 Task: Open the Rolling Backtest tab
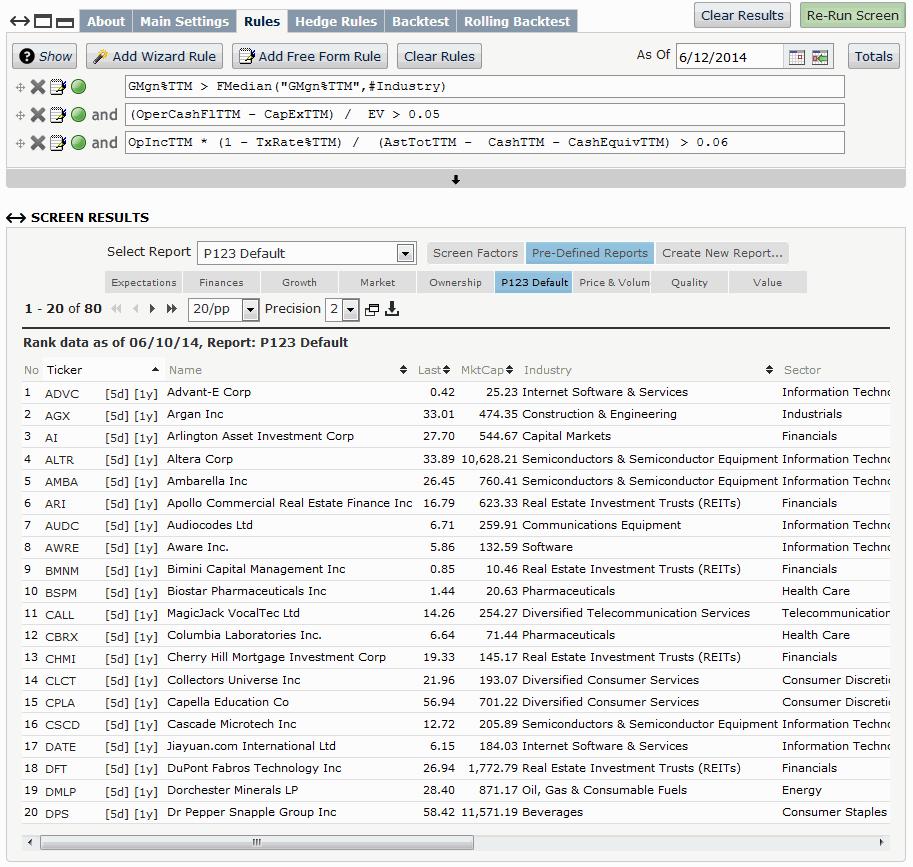tap(517, 22)
